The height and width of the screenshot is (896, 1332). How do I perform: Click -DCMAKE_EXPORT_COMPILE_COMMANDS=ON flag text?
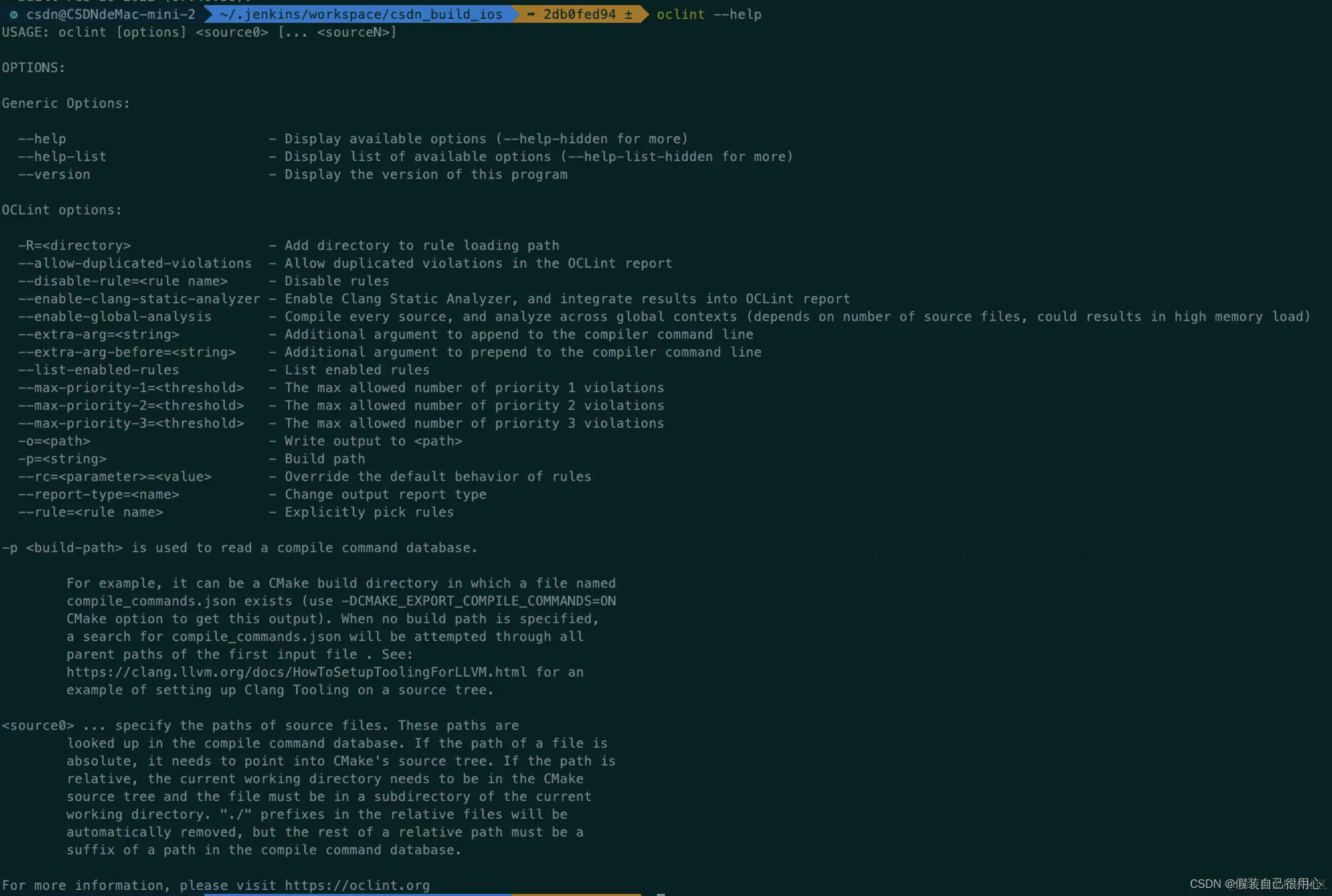pos(479,601)
